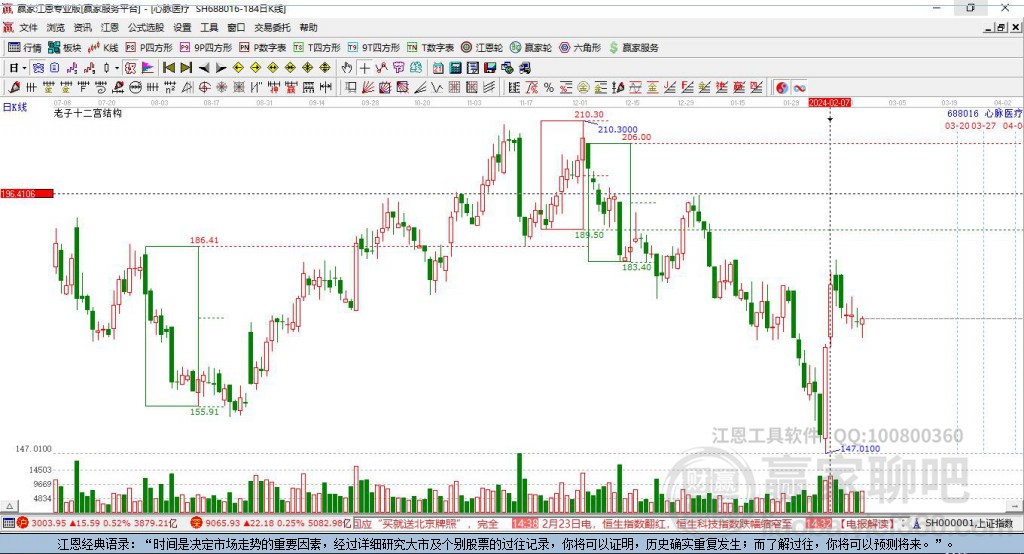This screenshot has width=1024, height=554.
Task: Click the black right arrow icon
Action: [x=221, y=68]
